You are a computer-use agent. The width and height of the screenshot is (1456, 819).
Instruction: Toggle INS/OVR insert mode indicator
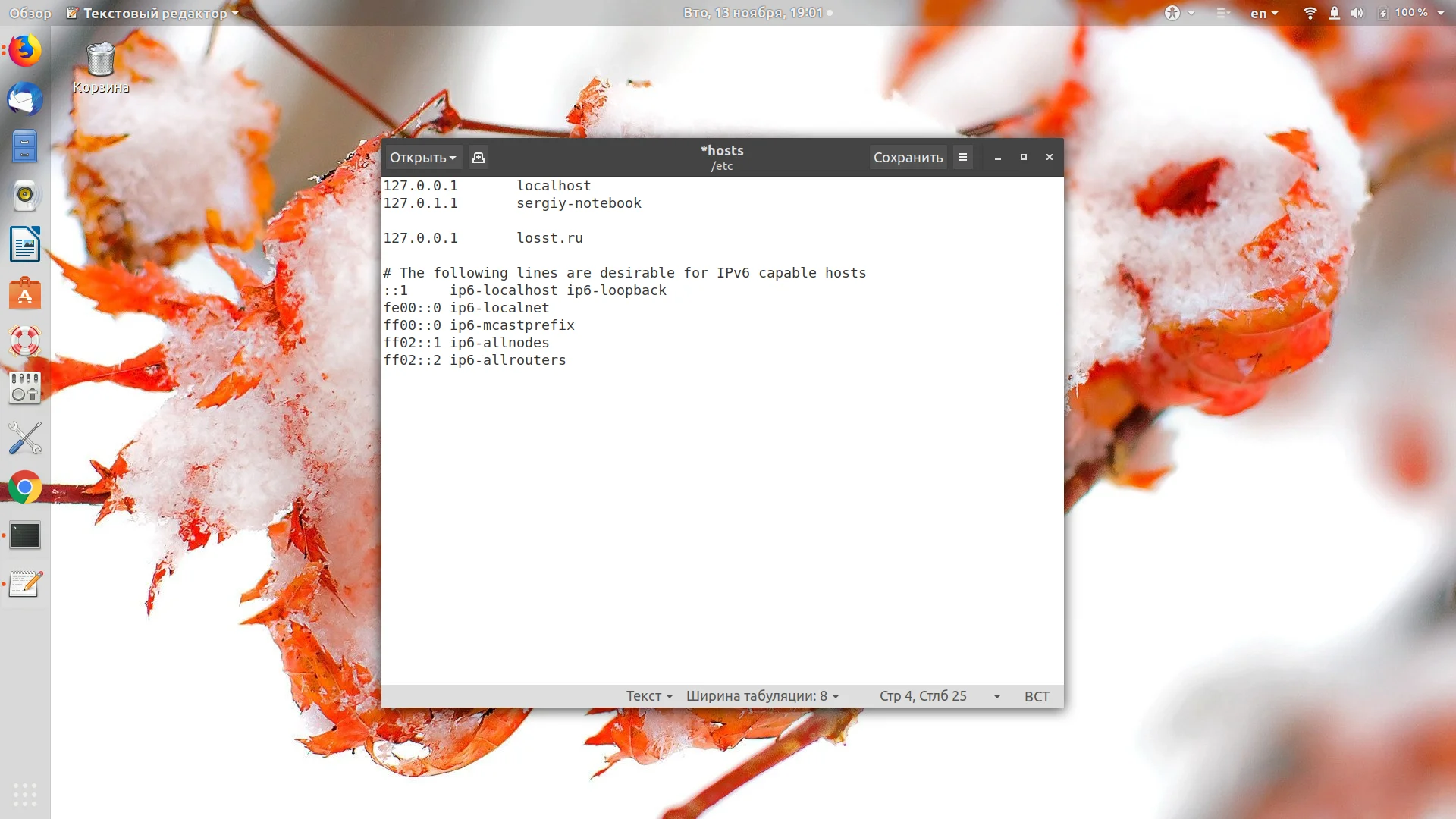coord(1037,696)
